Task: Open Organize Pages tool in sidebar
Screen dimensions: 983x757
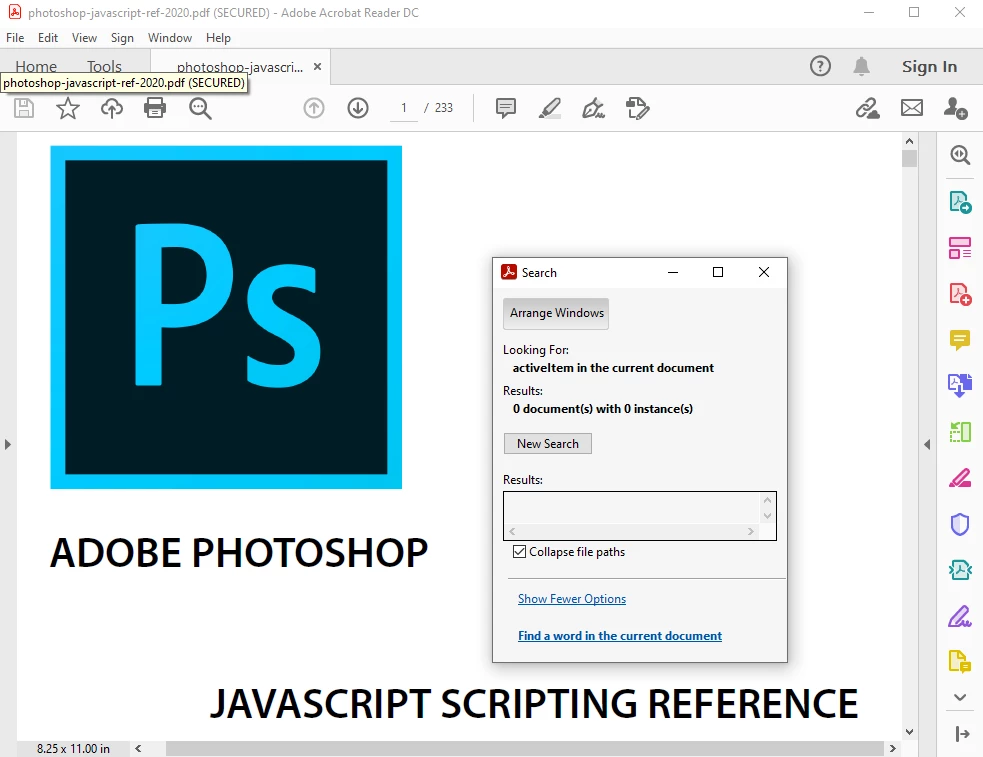Action: 960,432
